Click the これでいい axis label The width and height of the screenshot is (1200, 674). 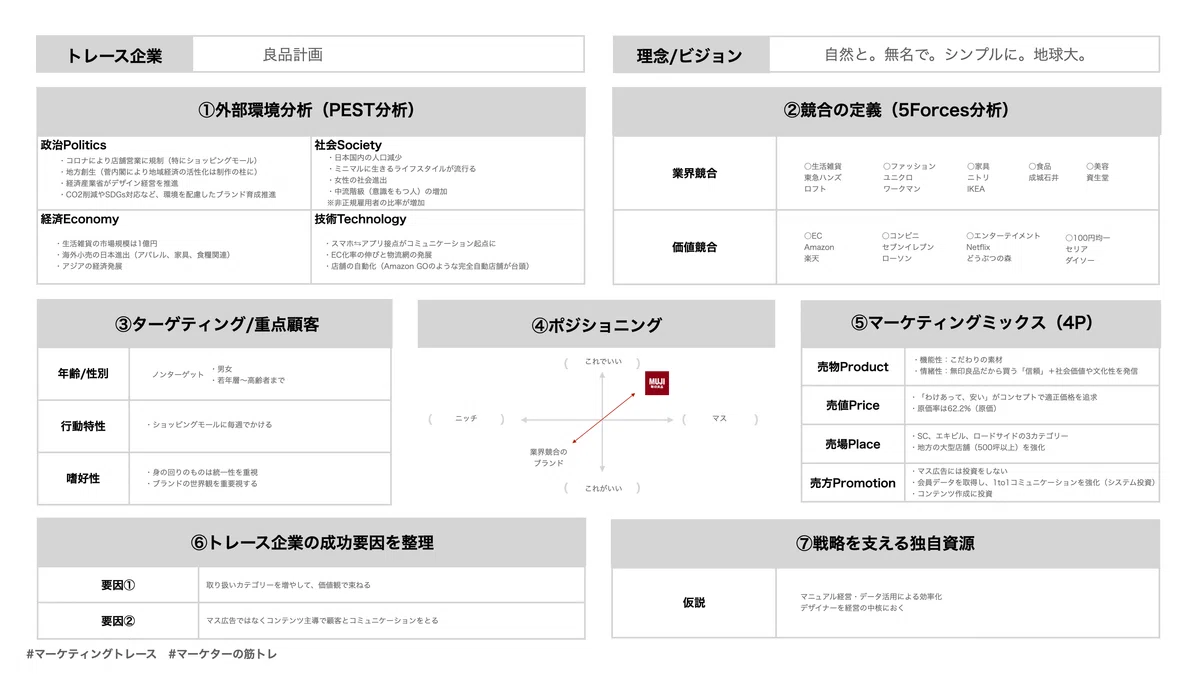coord(602,360)
